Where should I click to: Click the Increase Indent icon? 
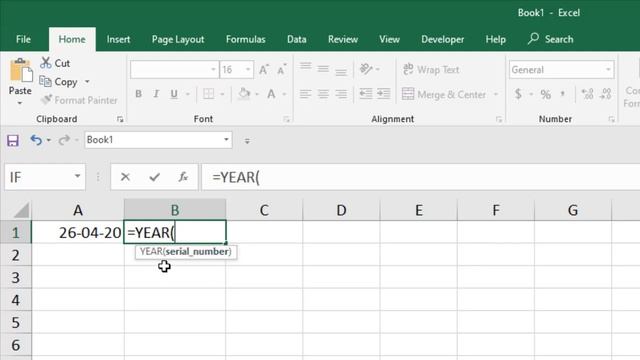(x=384, y=94)
